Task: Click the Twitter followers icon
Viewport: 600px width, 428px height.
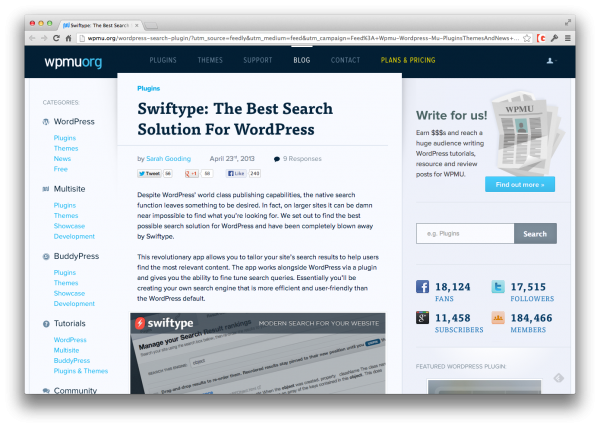Action: [498, 286]
